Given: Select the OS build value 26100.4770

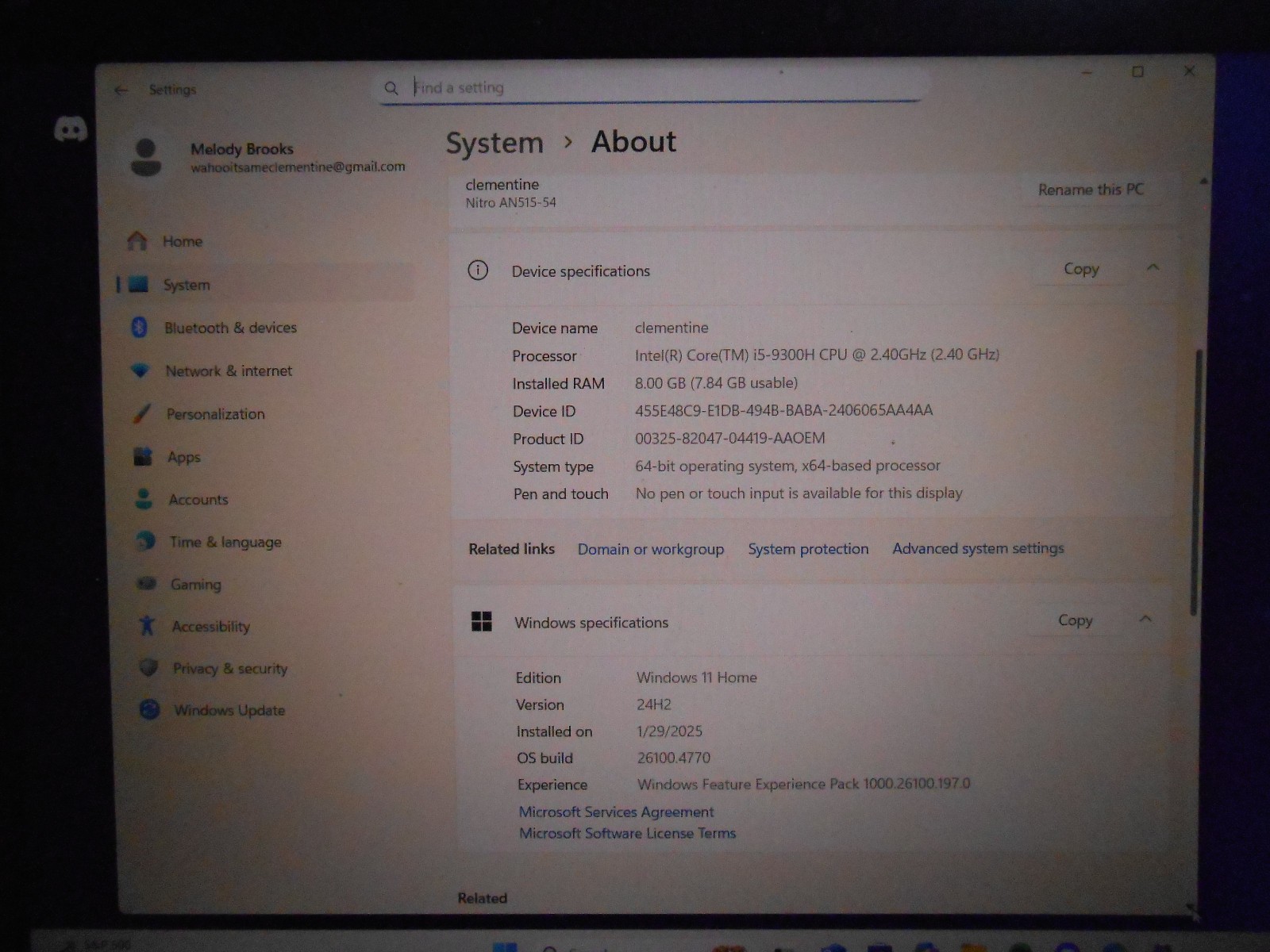Looking at the screenshot, I should coord(674,758).
